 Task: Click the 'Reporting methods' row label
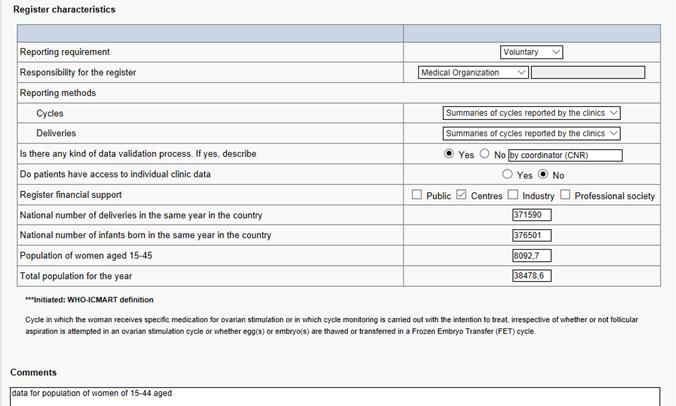(x=58, y=93)
